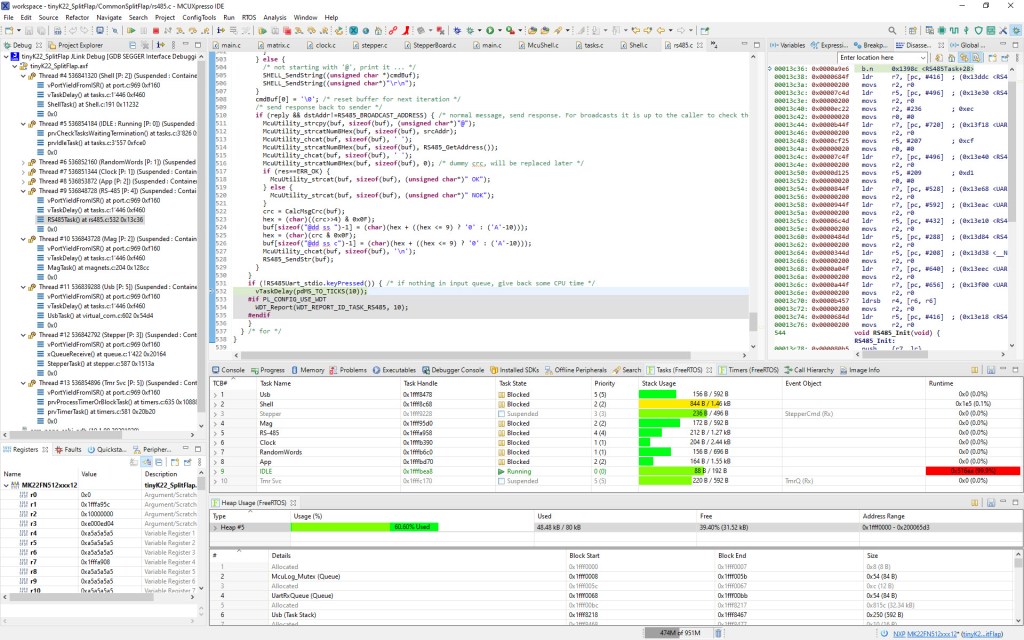The height and width of the screenshot is (640, 1024).
Task: Click the Resume debug toolbar icon
Action: [x=131, y=31]
